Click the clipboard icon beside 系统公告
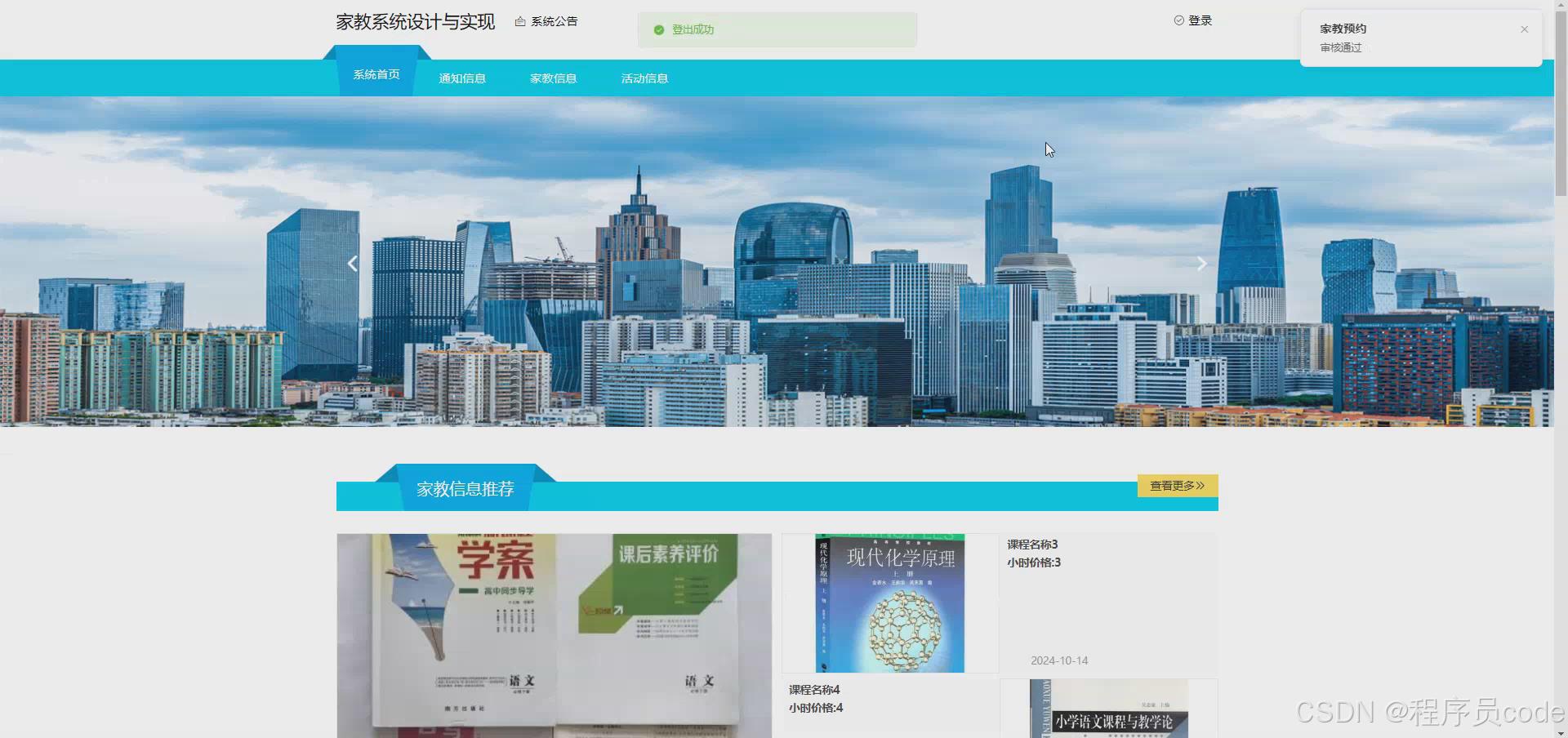Viewport: 1568px width, 738px height. (521, 20)
